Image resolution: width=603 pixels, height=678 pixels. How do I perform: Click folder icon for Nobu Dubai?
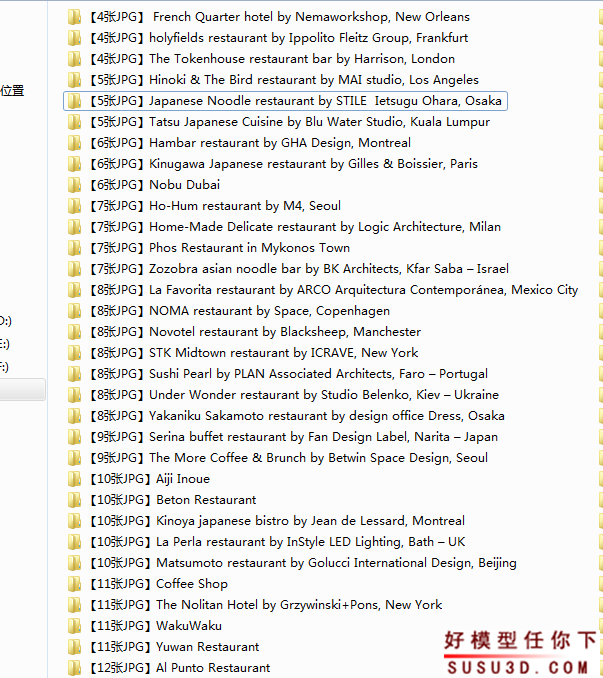coord(74,185)
